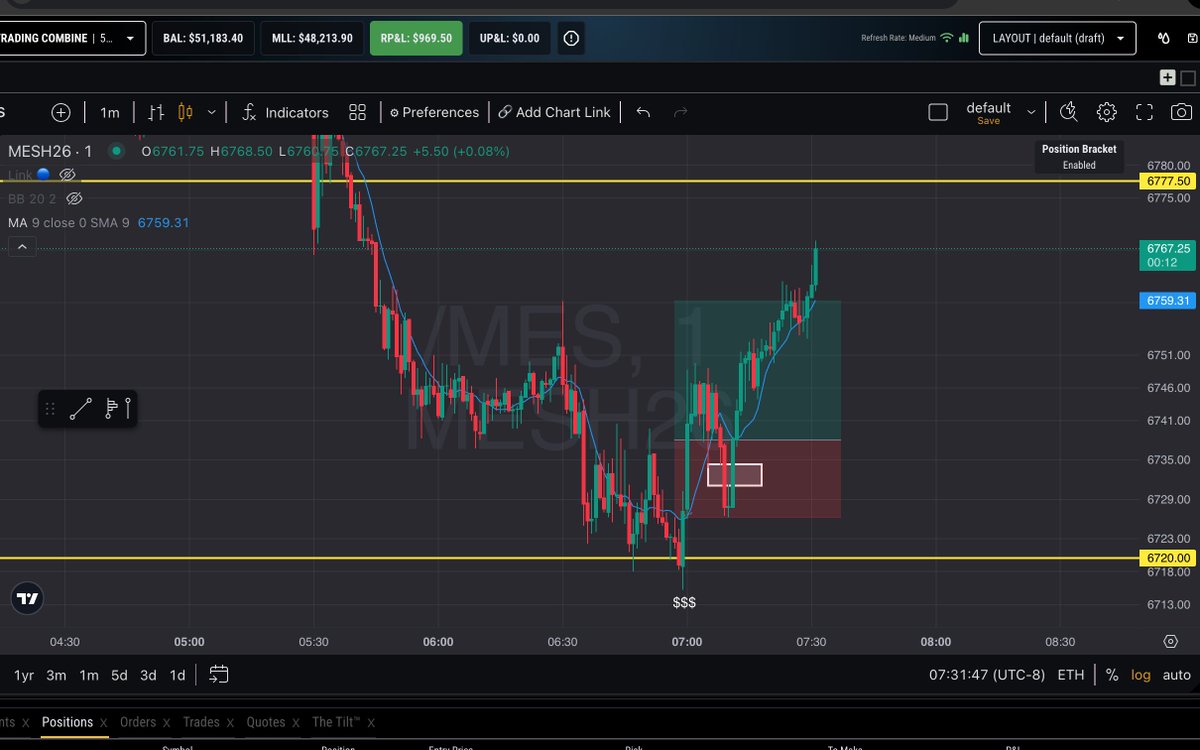The height and width of the screenshot is (750, 1200).
Task: Click the $$$ annotation on chart
Action: (684, 602)
